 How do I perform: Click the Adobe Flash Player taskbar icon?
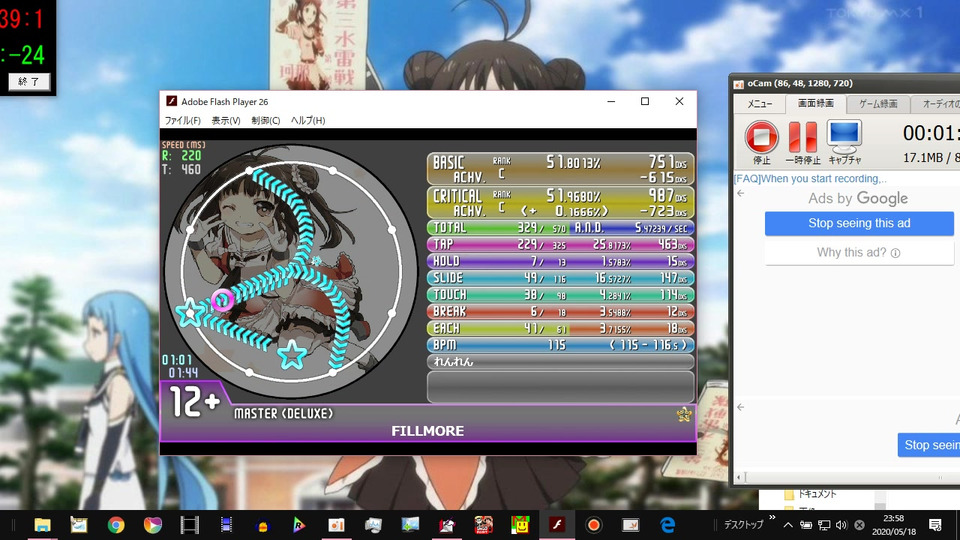click(557, 525)
